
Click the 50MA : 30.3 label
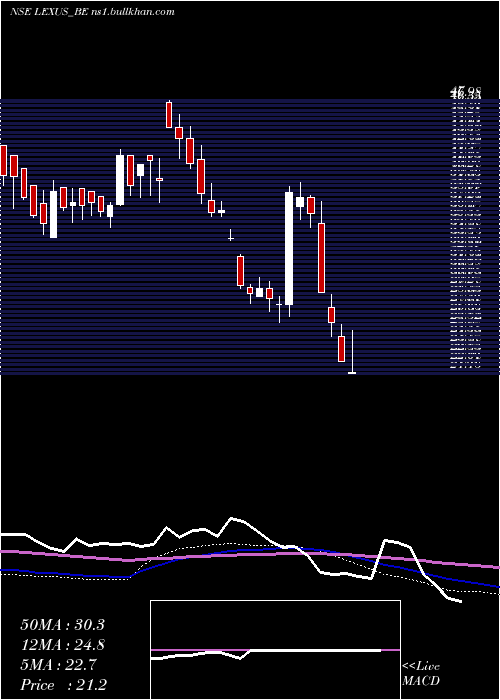pyautogui.click(x=63, y=625)
